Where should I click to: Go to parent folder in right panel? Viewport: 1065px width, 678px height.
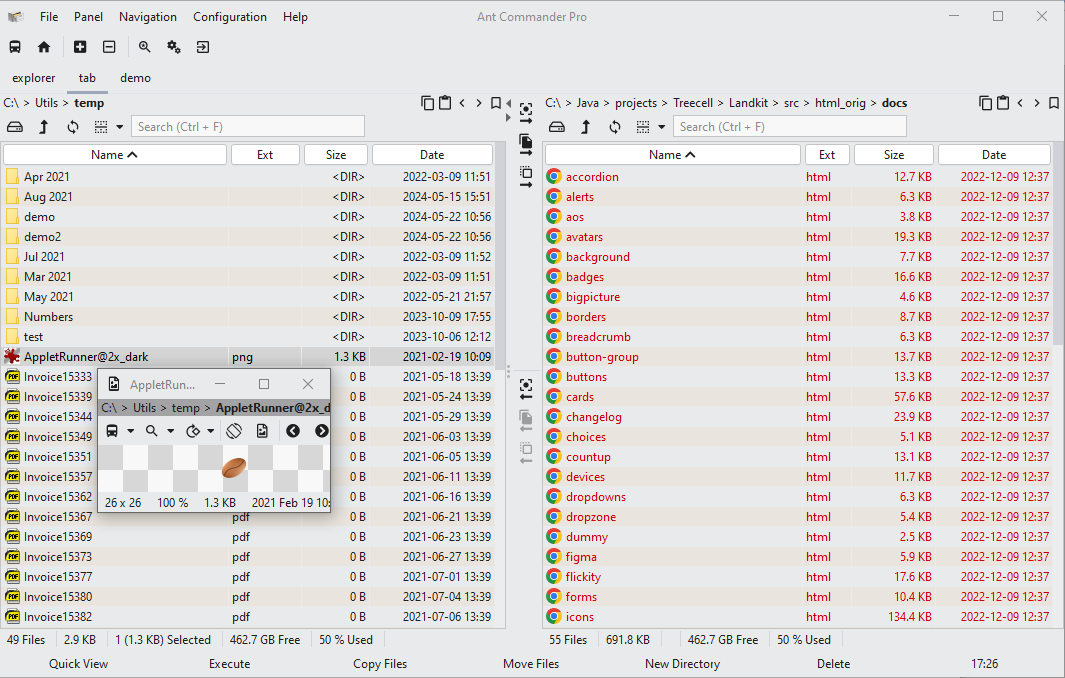[586, 127]
